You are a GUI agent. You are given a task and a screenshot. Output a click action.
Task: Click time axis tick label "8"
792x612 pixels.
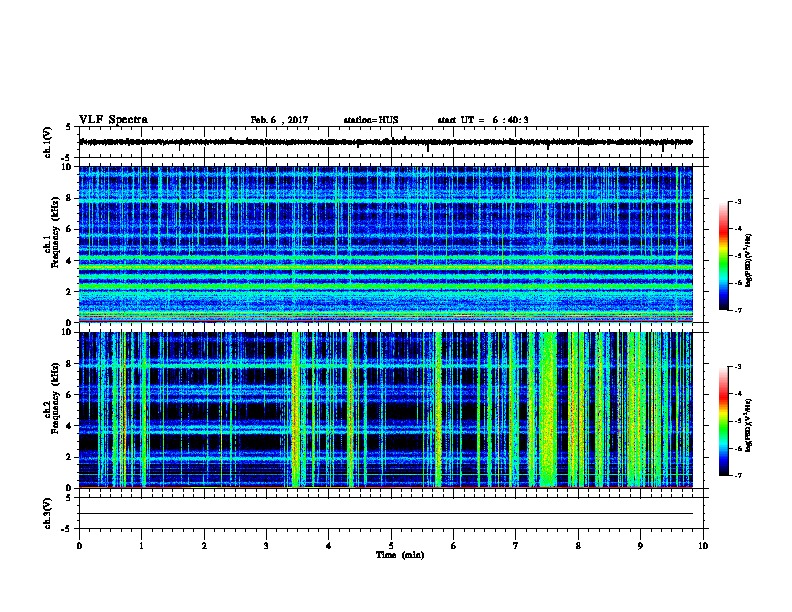coord(578,545)
